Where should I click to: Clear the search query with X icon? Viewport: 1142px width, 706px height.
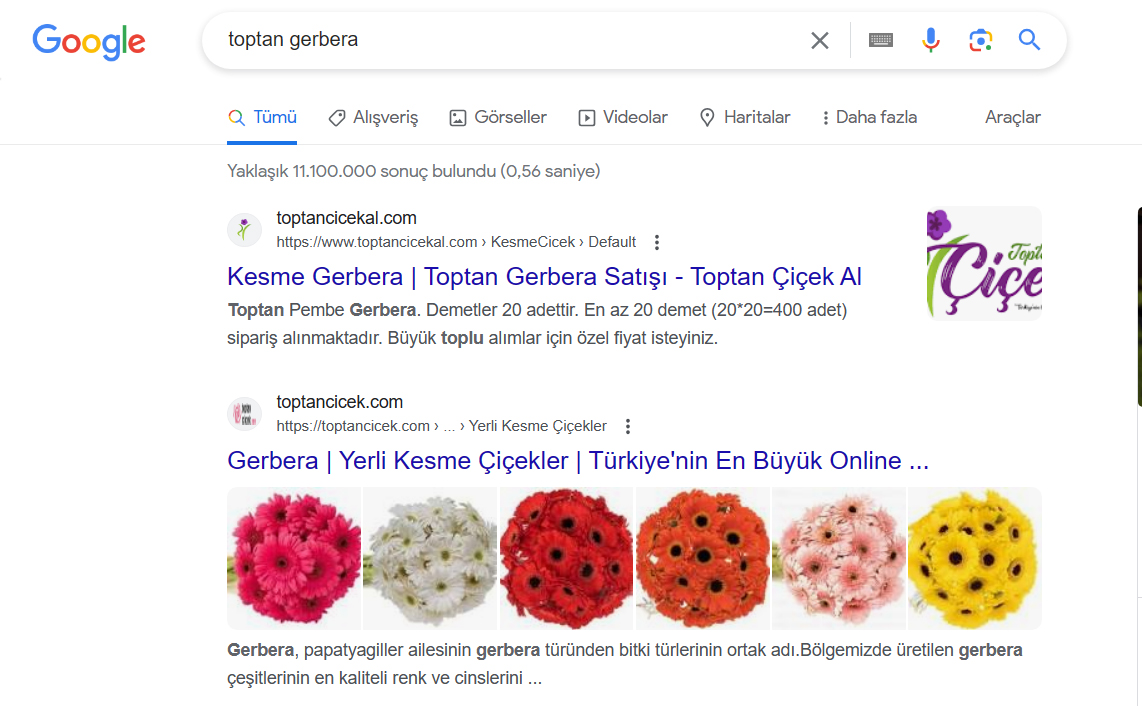pos(820,40)
